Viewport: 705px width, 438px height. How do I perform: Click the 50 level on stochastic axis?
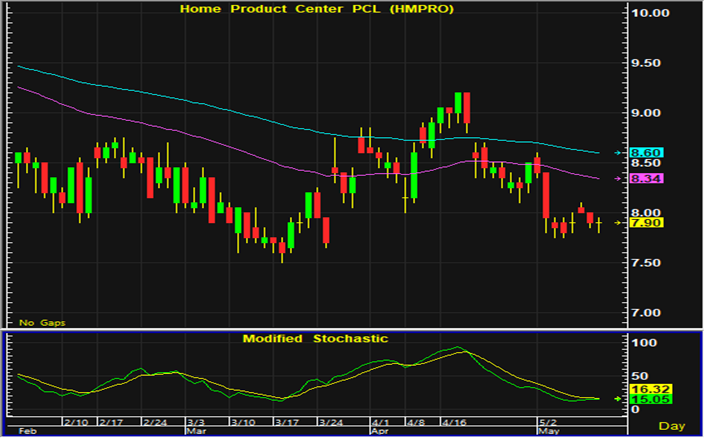click(x=639, y=376)
